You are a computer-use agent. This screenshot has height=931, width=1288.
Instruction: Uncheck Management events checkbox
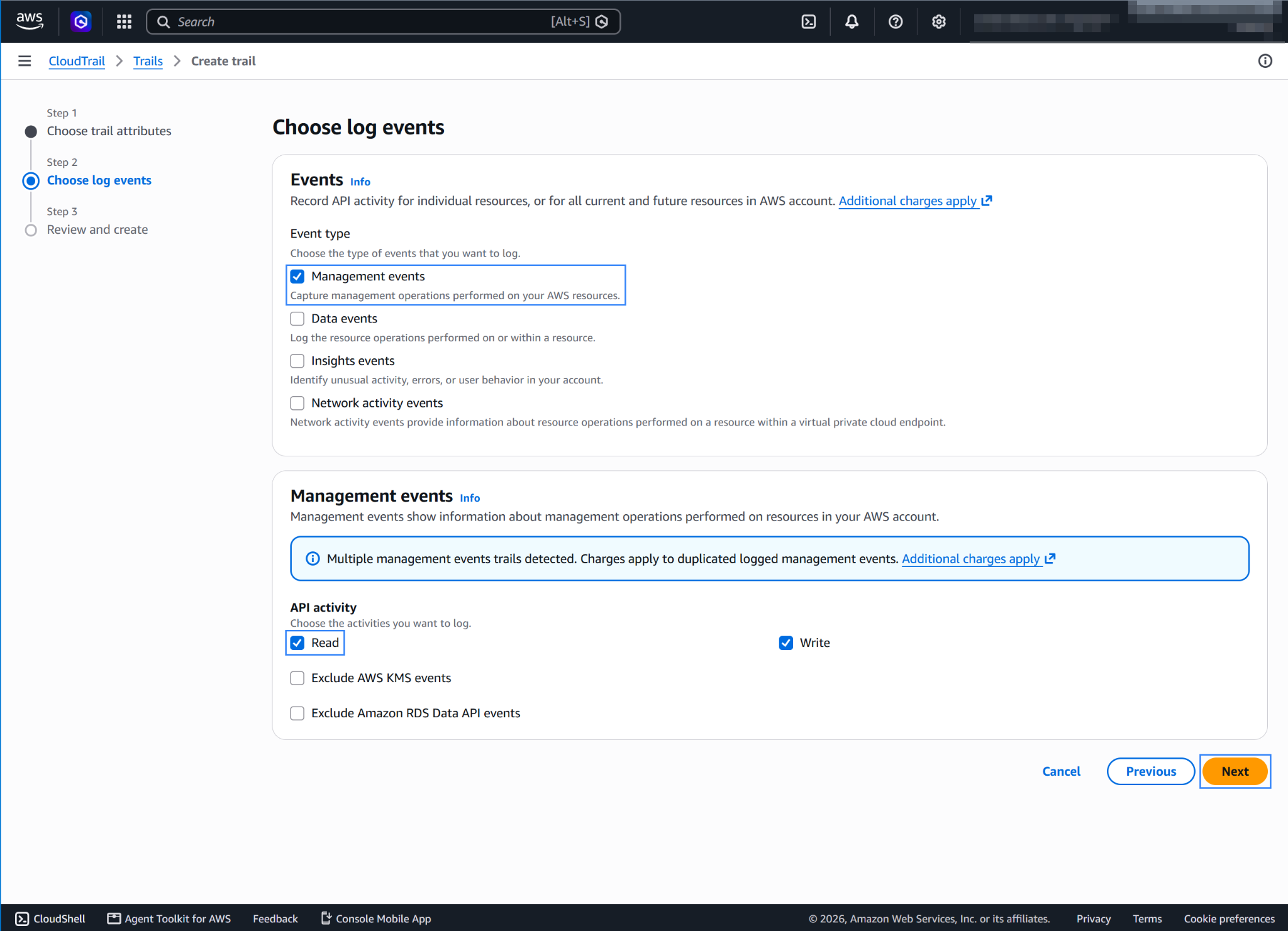pos(297,277)
